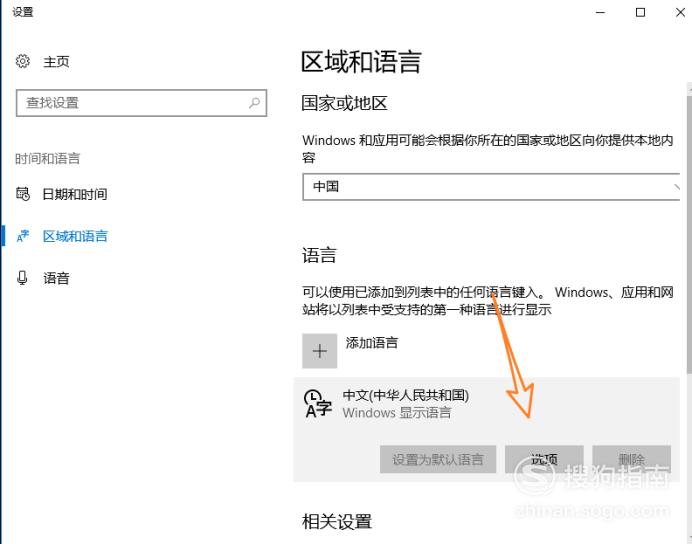The width and height of the screenshot is (692, 544).
Task: Click 设置为默认语言 button
Action: [x=438, y=459]
